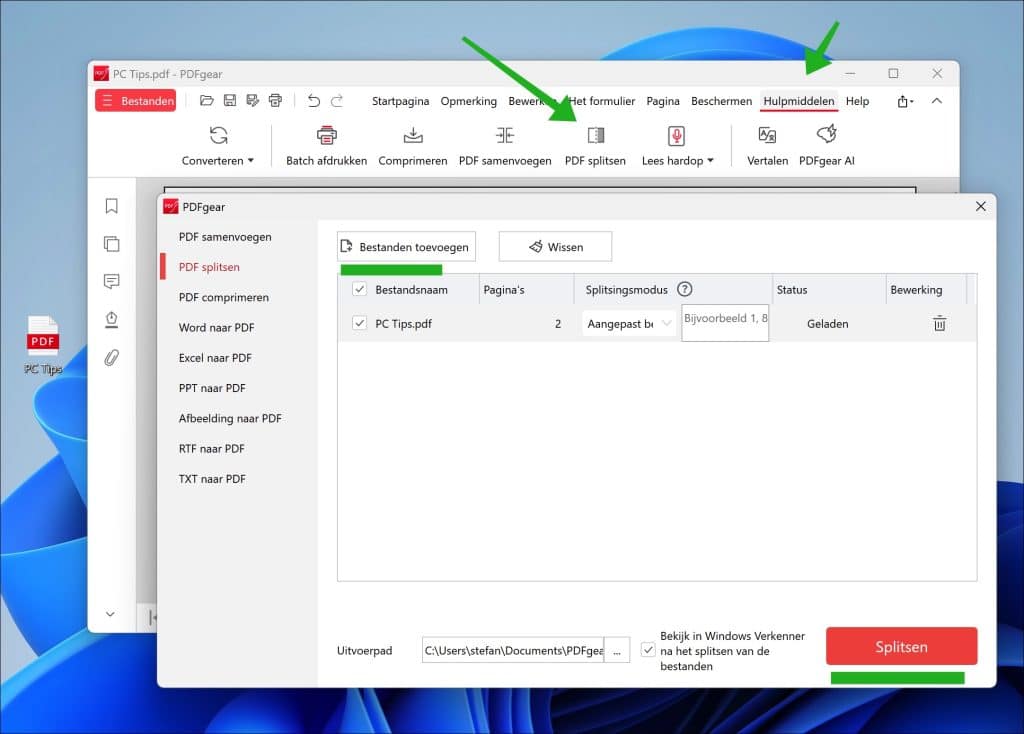Click the Uitvoerpad path field

[x=513, y=650]
